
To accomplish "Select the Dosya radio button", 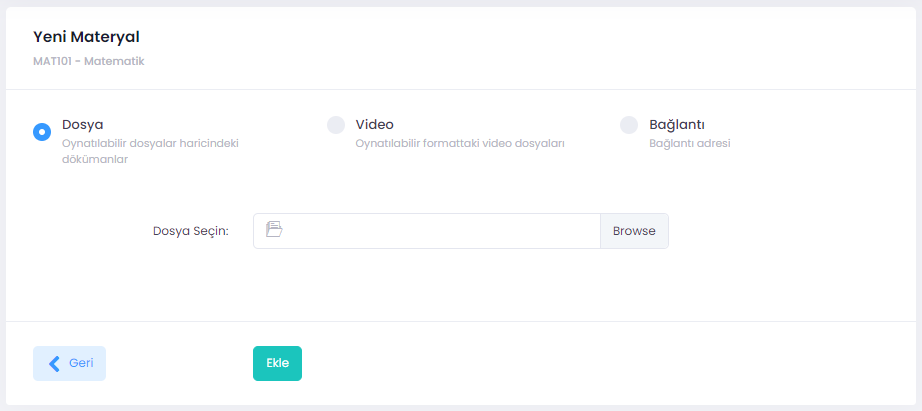I will coord(42,132).
